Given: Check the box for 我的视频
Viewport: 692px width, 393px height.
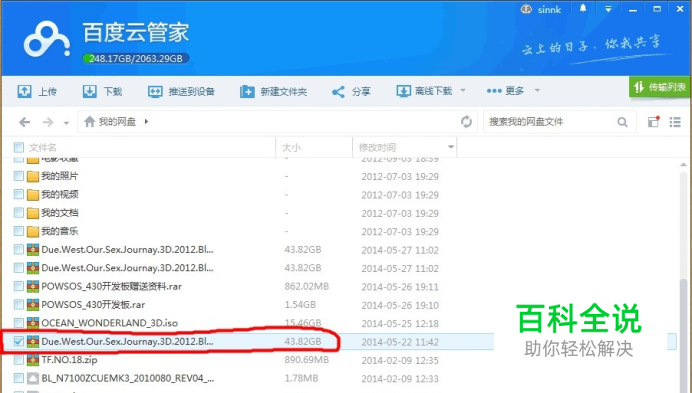Looking at the screenshot, I should point(19,194).
